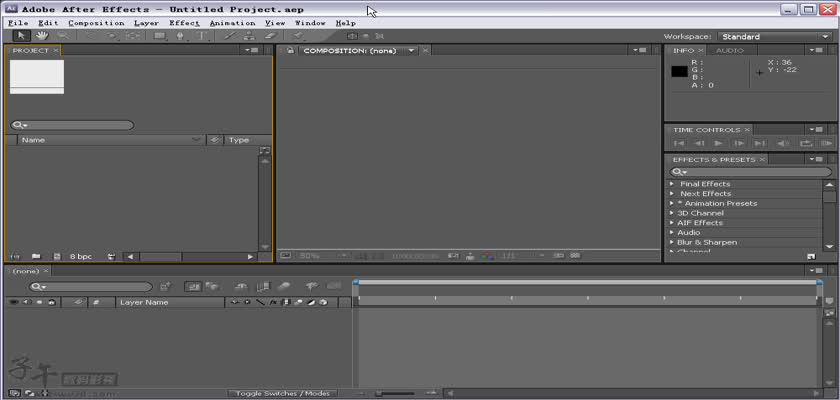
Task: Click RAM Preview button in Time Controls
Action: point(826,144)
